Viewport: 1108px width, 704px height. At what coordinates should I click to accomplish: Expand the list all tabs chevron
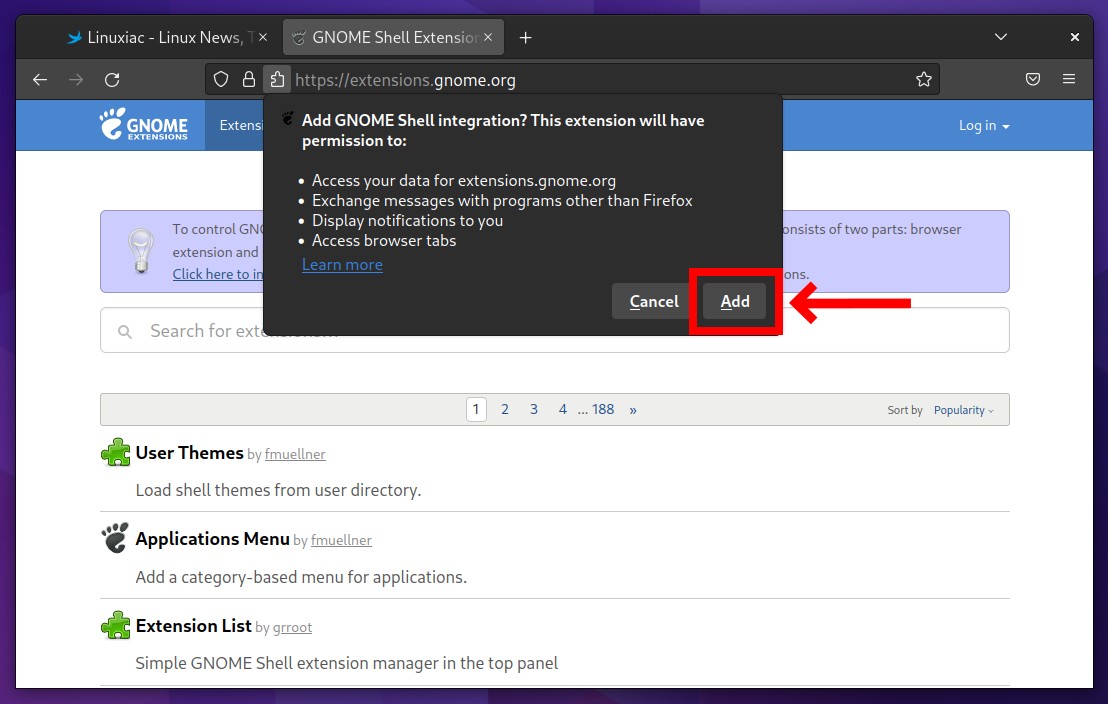pos(1001,37)
